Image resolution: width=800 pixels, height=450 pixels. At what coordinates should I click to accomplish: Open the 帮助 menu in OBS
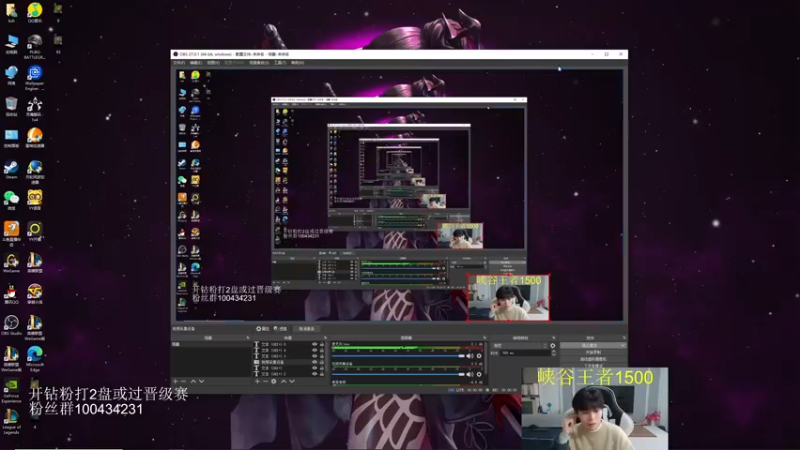pos(297,63)
